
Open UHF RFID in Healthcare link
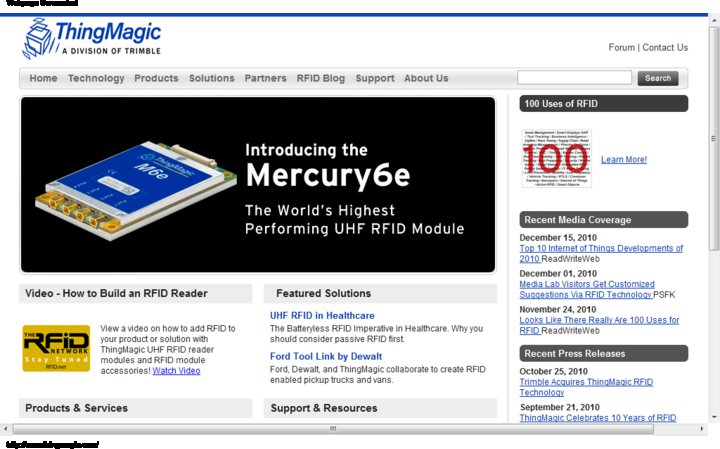322,315
